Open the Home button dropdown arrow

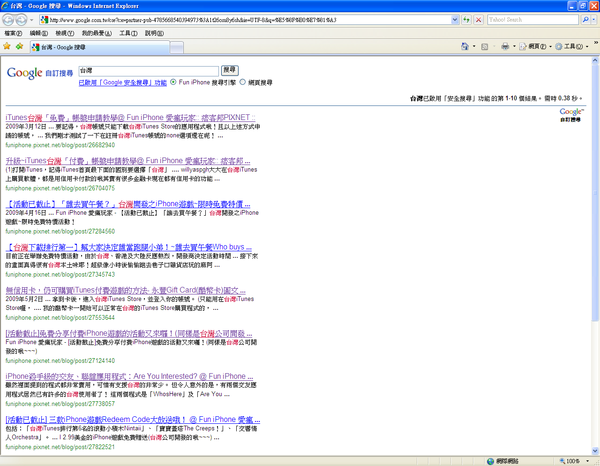[x=474, y=46]
